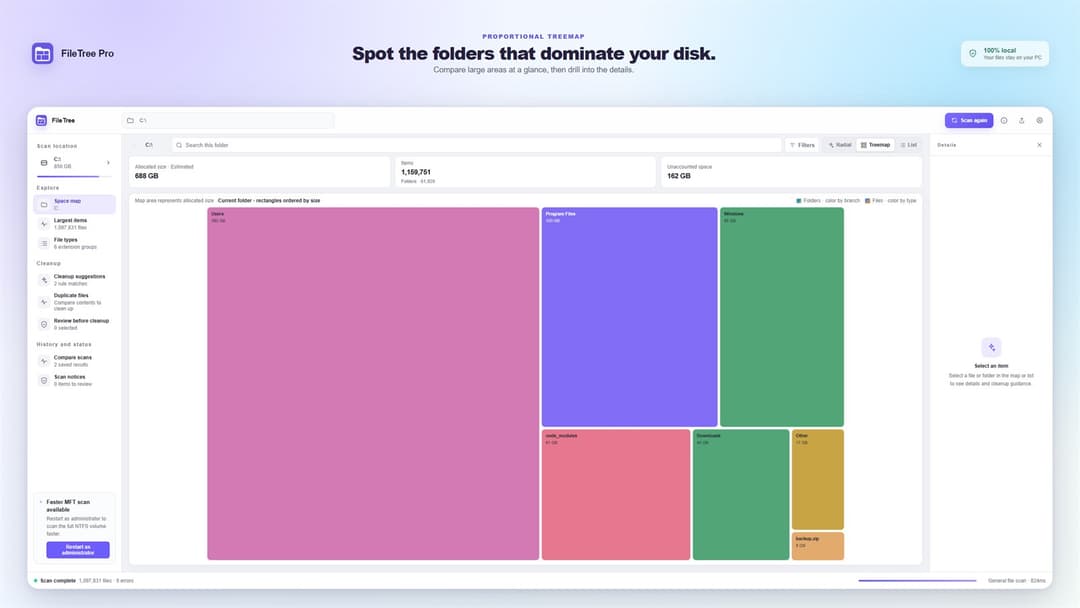1080x608 pixels.
Task: Select the purple Program Files block
Action: (630, 317)
